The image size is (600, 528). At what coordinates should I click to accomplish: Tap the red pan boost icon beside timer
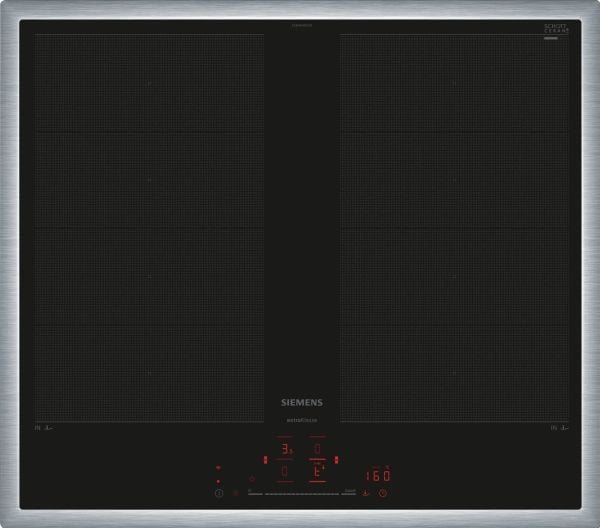point(365,493)
